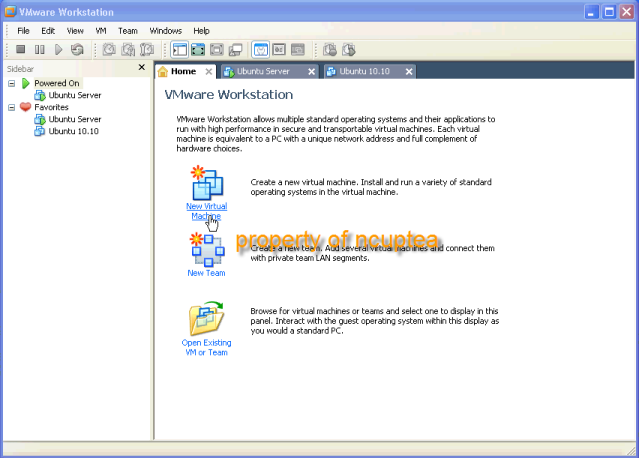The height and width of the screenshot is (458, 639).
Task: Click the New Virtual Machine link
Action: (207, 211)
